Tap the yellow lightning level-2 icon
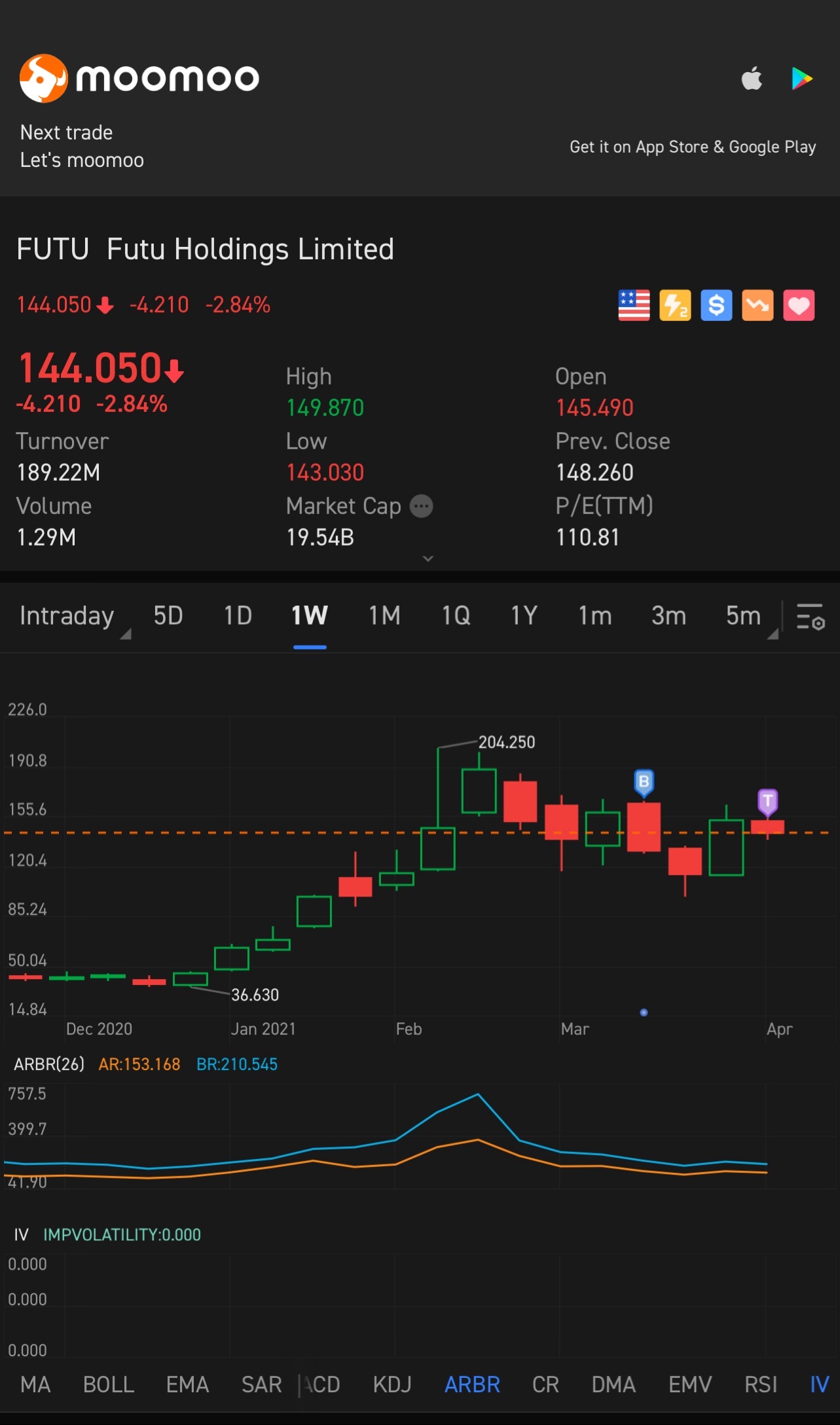 pyautogui.click(x=675, y=305)
